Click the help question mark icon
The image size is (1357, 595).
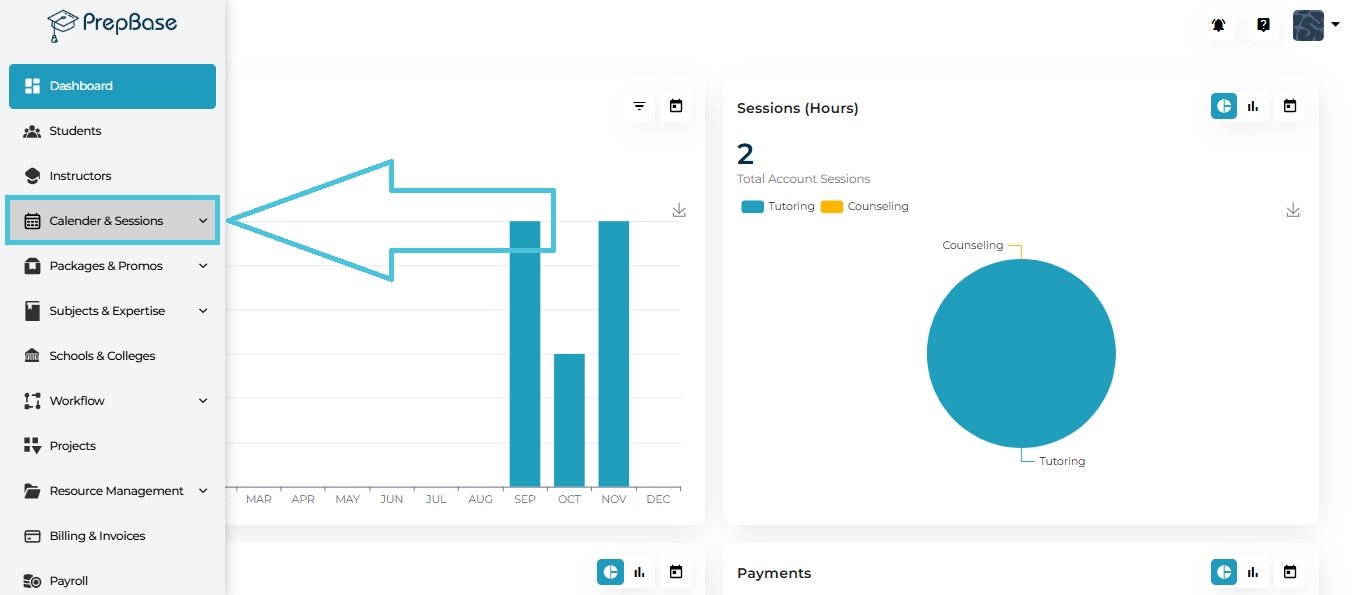(x=1263, y=26)
